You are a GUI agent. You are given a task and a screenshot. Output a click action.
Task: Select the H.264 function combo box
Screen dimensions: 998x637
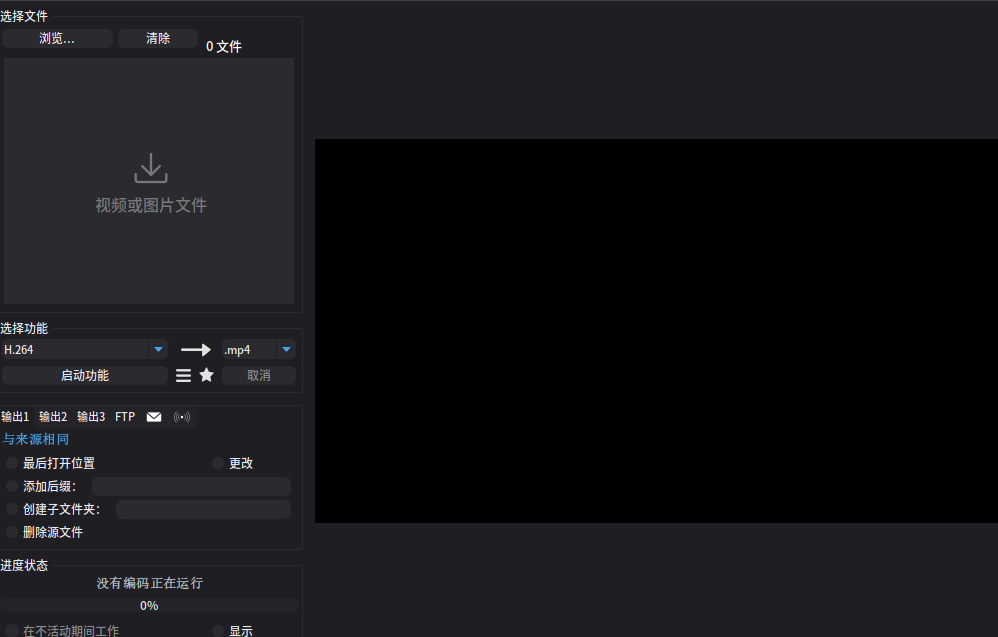84,349
